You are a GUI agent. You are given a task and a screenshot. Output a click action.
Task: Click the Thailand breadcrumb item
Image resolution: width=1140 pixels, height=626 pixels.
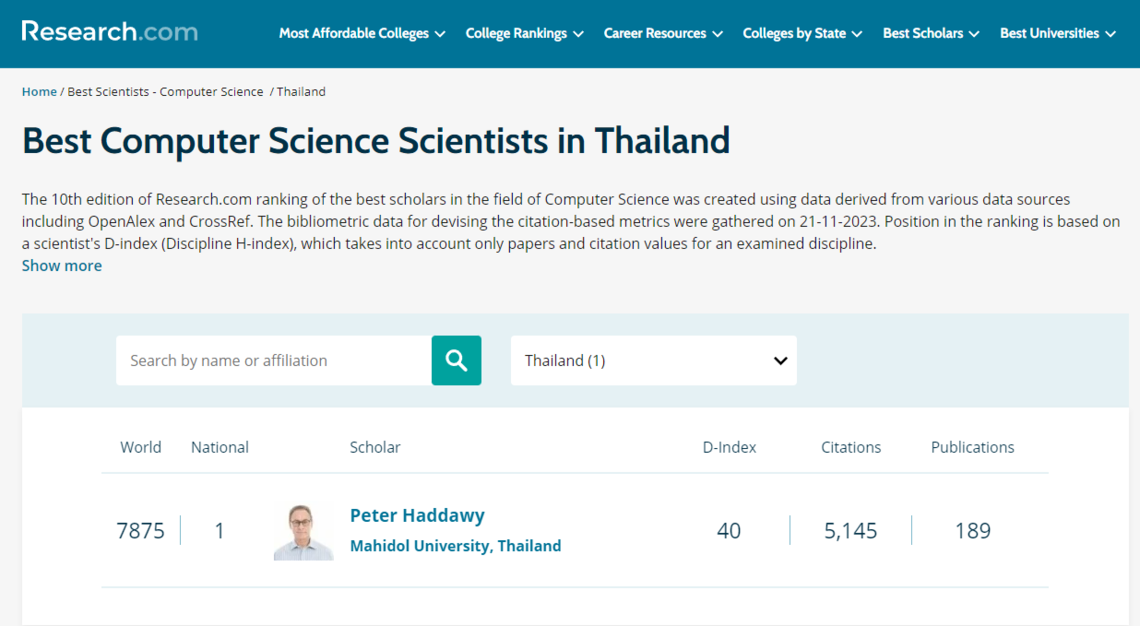[x=301, y=92]
